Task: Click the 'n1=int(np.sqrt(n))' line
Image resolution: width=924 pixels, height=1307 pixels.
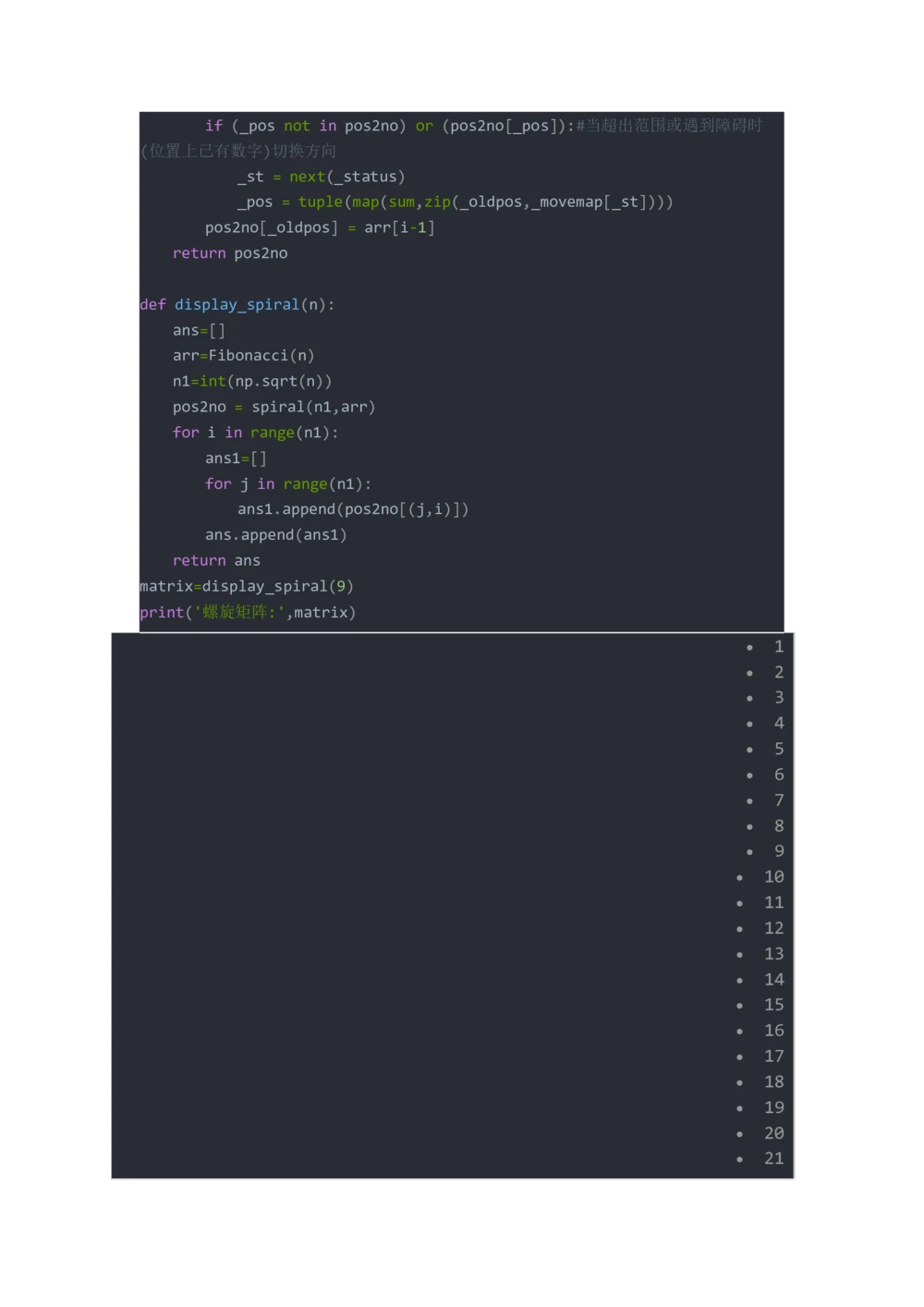Action: [251, 382]
